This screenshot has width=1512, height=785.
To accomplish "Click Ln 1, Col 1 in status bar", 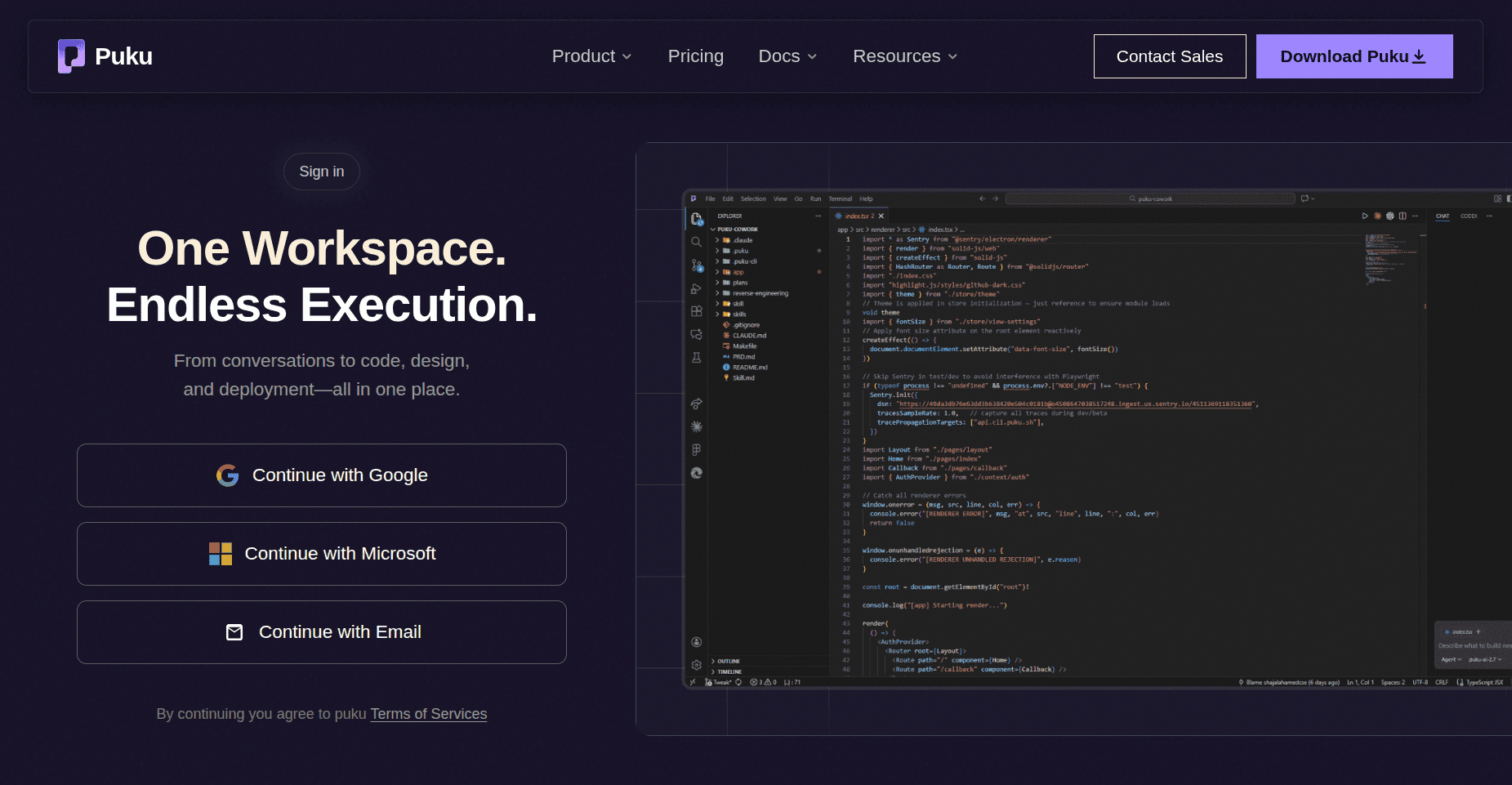I will tap(1361, 682).
